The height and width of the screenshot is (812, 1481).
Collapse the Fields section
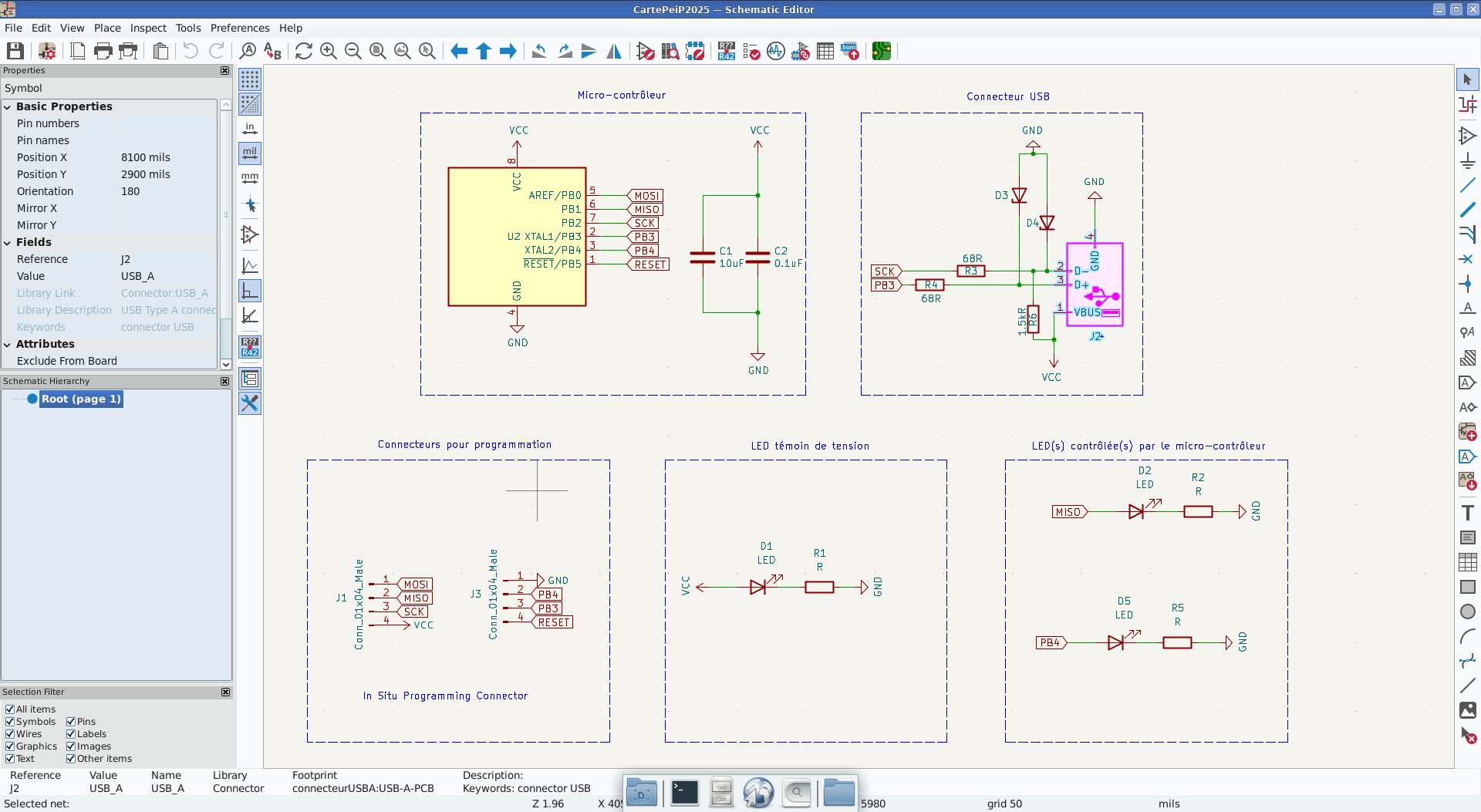click(8, 243)
